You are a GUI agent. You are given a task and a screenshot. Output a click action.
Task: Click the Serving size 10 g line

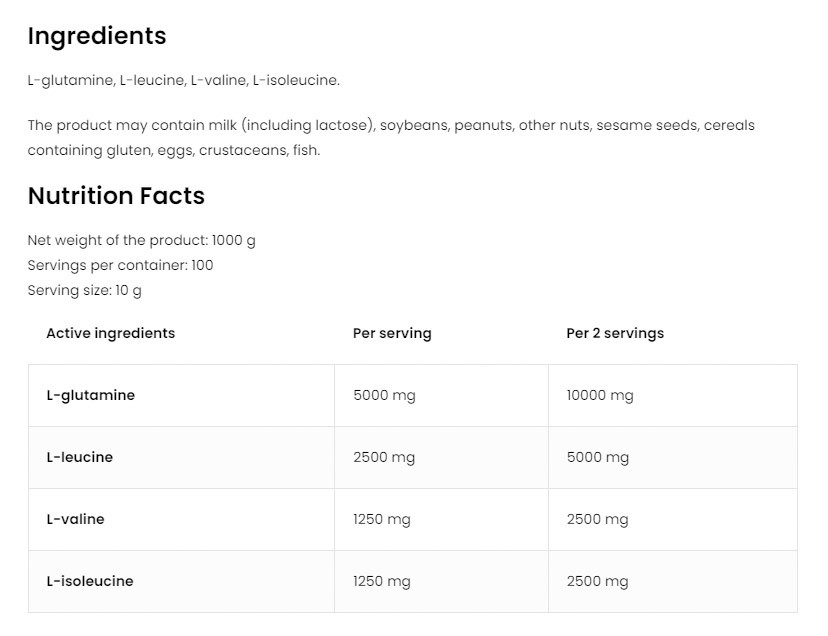coord(85,290)
